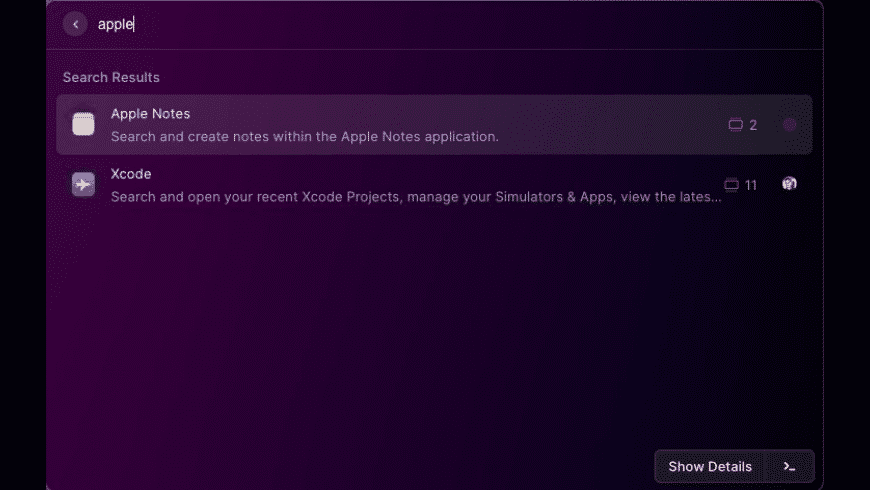This screenshot has width=870, height=490.
Task: Go back using the chevron button
Action: click(75, 24)
